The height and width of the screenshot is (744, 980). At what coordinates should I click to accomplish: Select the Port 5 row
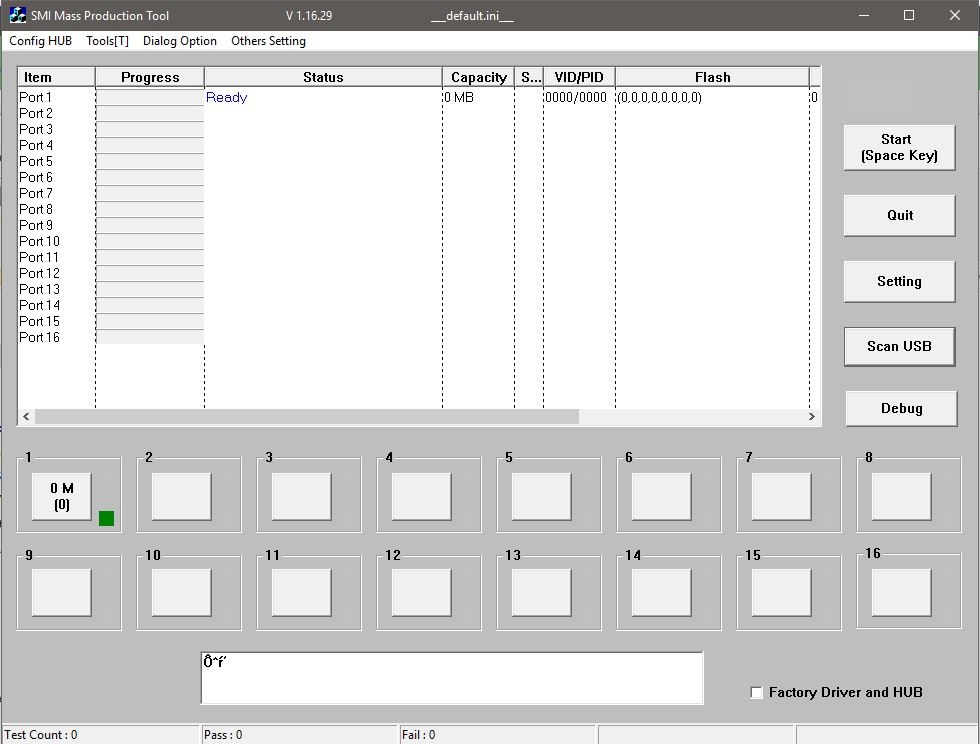pyautogui.click(x=418, y=161)
